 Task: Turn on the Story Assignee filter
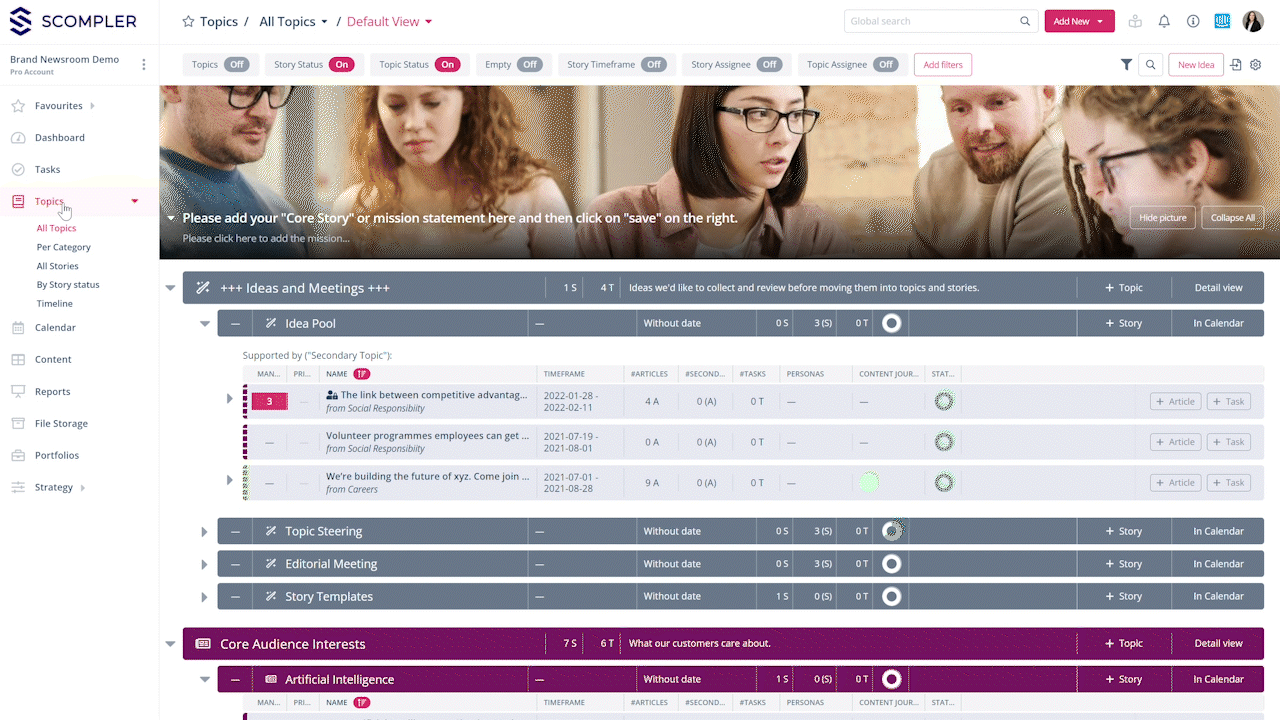pos(768,65)
